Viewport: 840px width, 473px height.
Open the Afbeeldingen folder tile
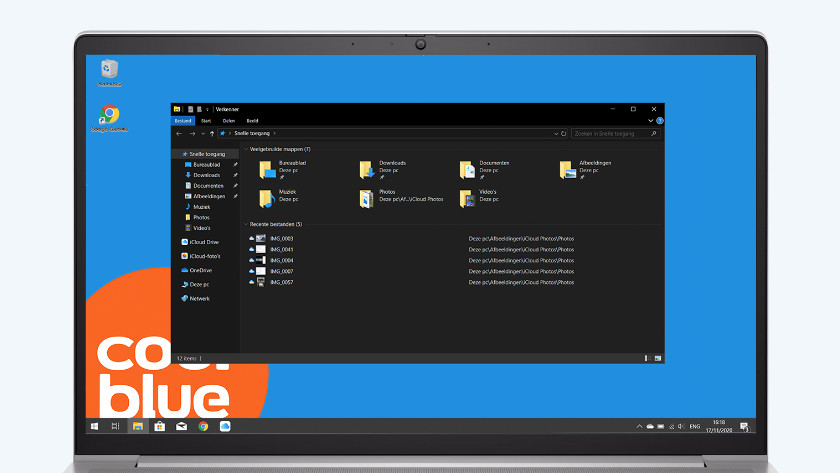point(584,169)
